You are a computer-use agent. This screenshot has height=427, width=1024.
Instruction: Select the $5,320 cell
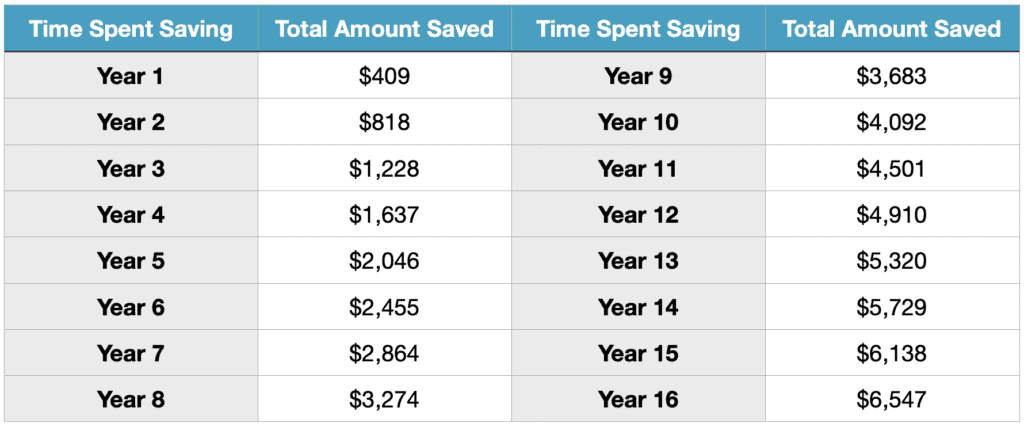(892, 261)
